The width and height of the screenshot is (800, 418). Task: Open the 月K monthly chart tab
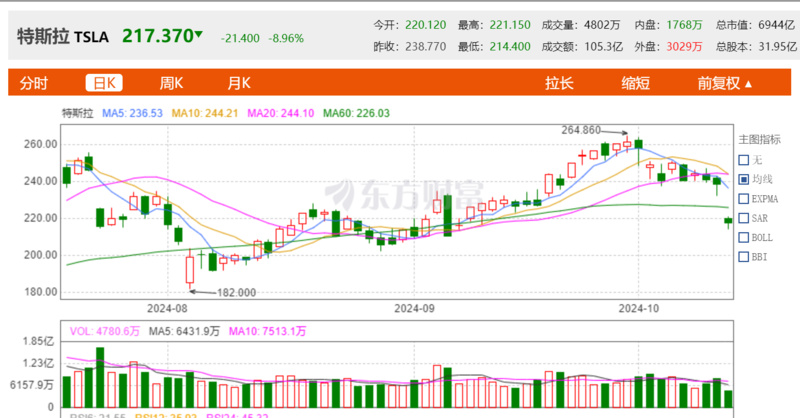pyautogui.click(x=239, y=83)
